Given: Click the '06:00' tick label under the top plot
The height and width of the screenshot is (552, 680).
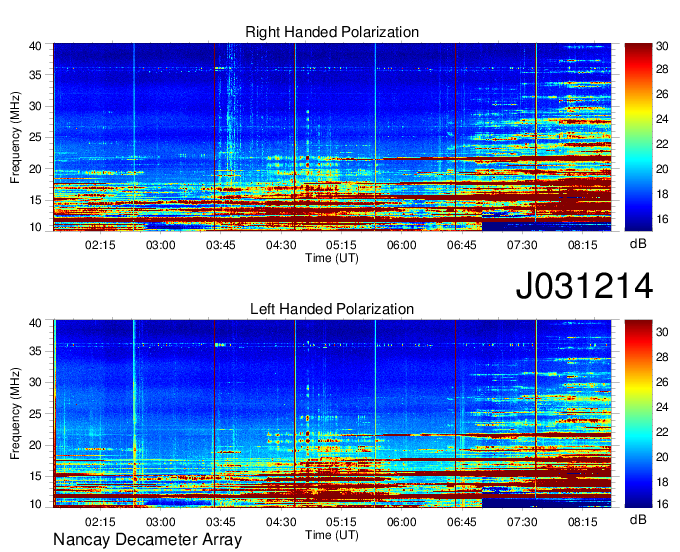Looking at the screenshot, I should 402,245.
